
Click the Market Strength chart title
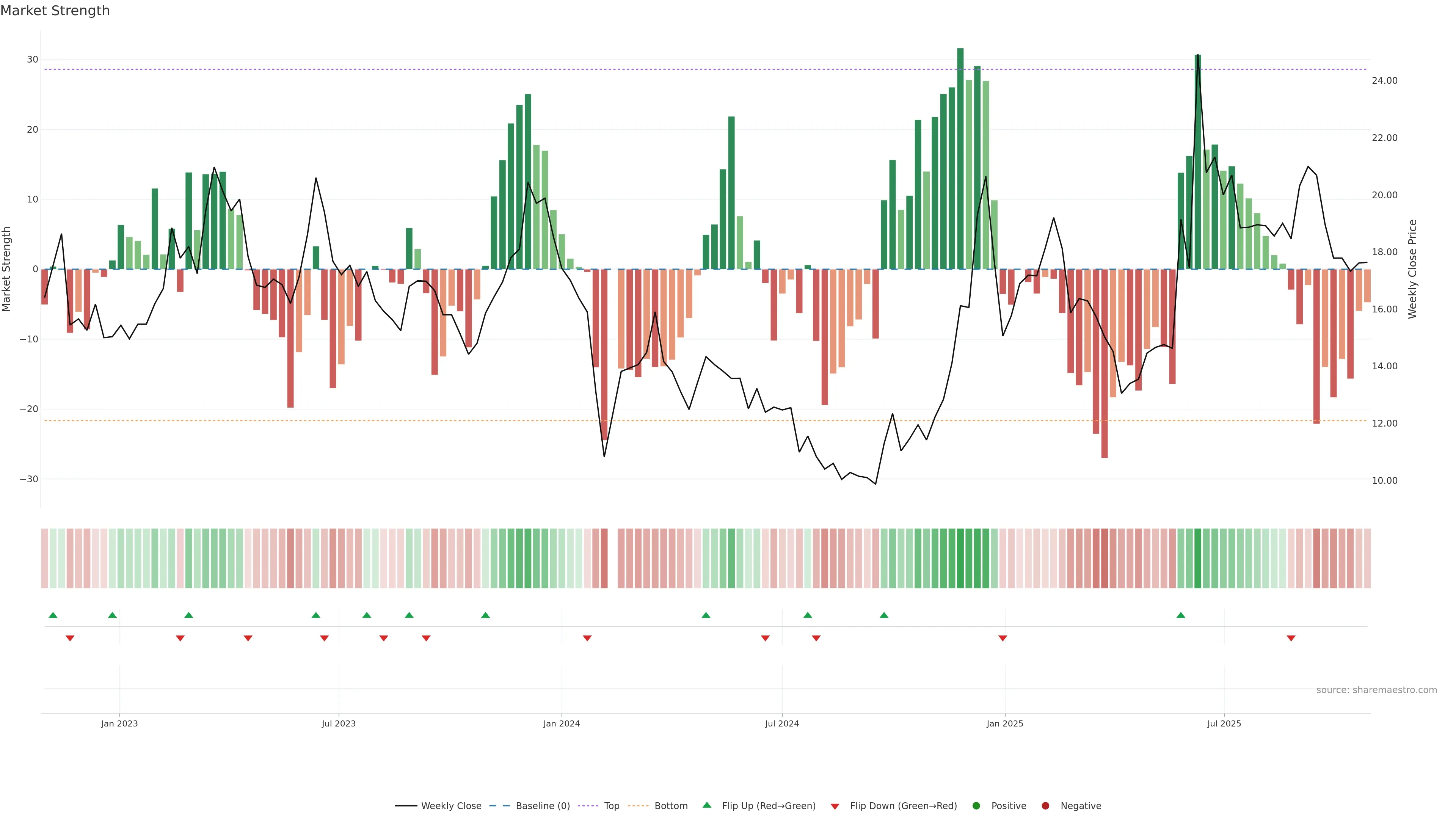55,11
